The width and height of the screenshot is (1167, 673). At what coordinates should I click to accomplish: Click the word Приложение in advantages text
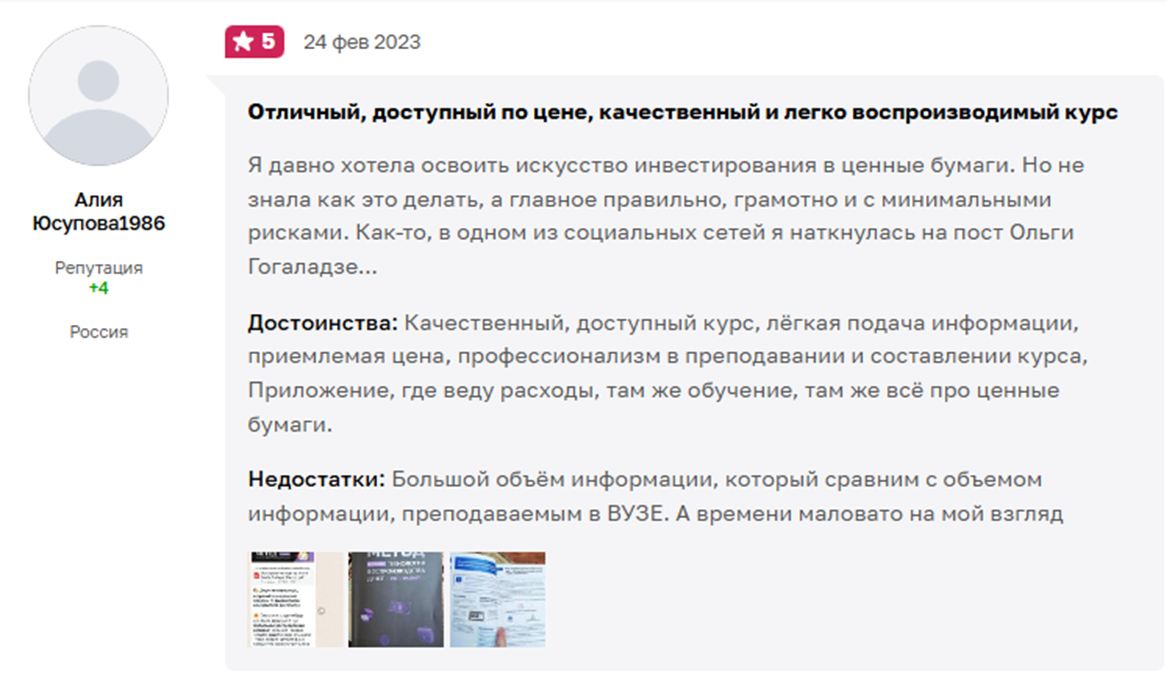click(x=311, y=390)
